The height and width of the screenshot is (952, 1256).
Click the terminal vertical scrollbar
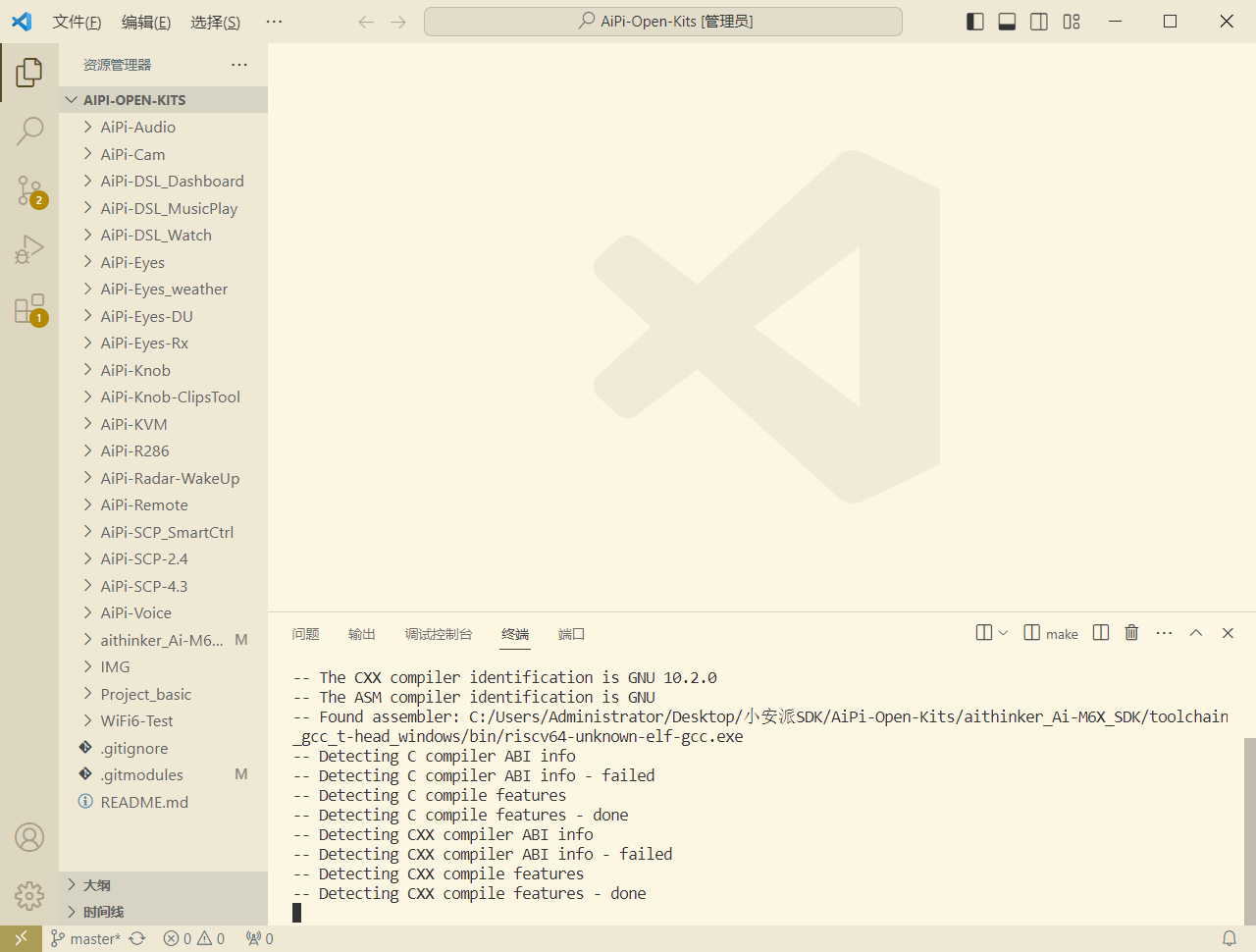1249,830
